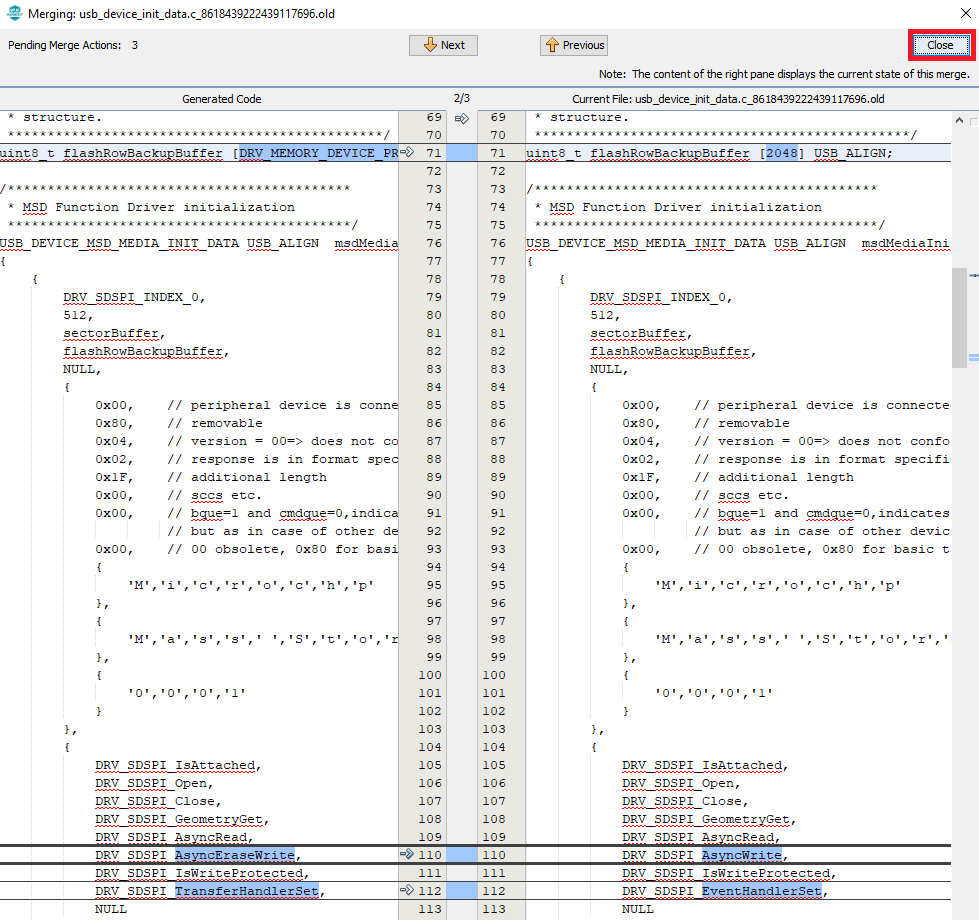The image size is (979, 920).
Task: Select the Generated Code pane header
Action: (x=221, y=99)
